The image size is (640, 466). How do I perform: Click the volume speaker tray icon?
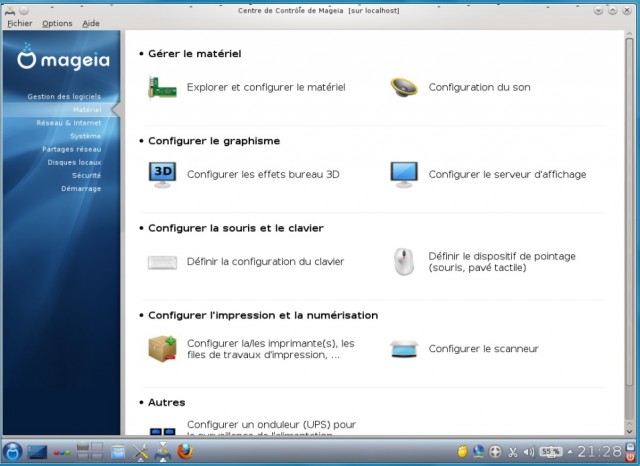click(x=529, y=452)
